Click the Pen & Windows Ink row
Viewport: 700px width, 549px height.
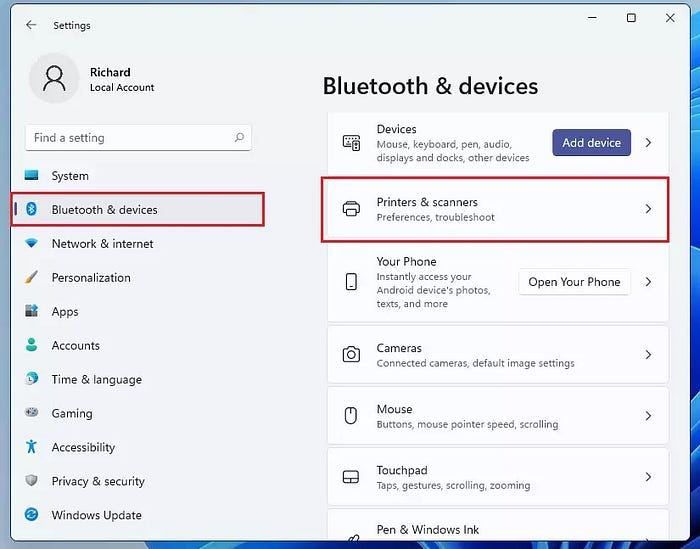coord(498,526)
